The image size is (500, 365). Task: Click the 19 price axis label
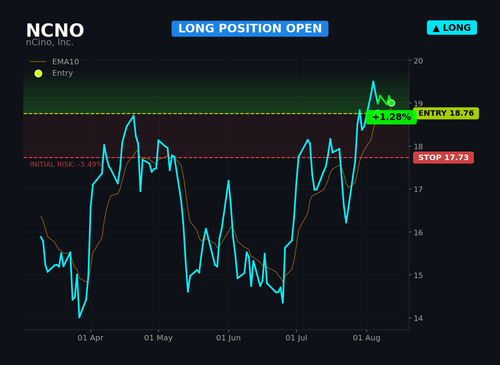pyautogui.click(x=418, y=104)
